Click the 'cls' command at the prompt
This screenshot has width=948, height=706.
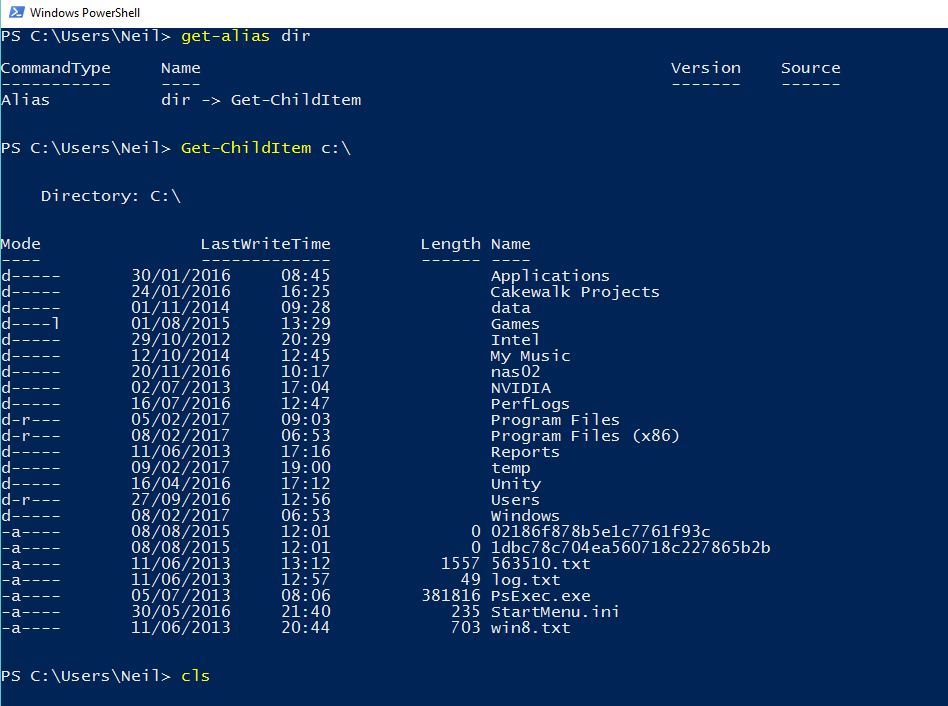(x=195, y=676)
